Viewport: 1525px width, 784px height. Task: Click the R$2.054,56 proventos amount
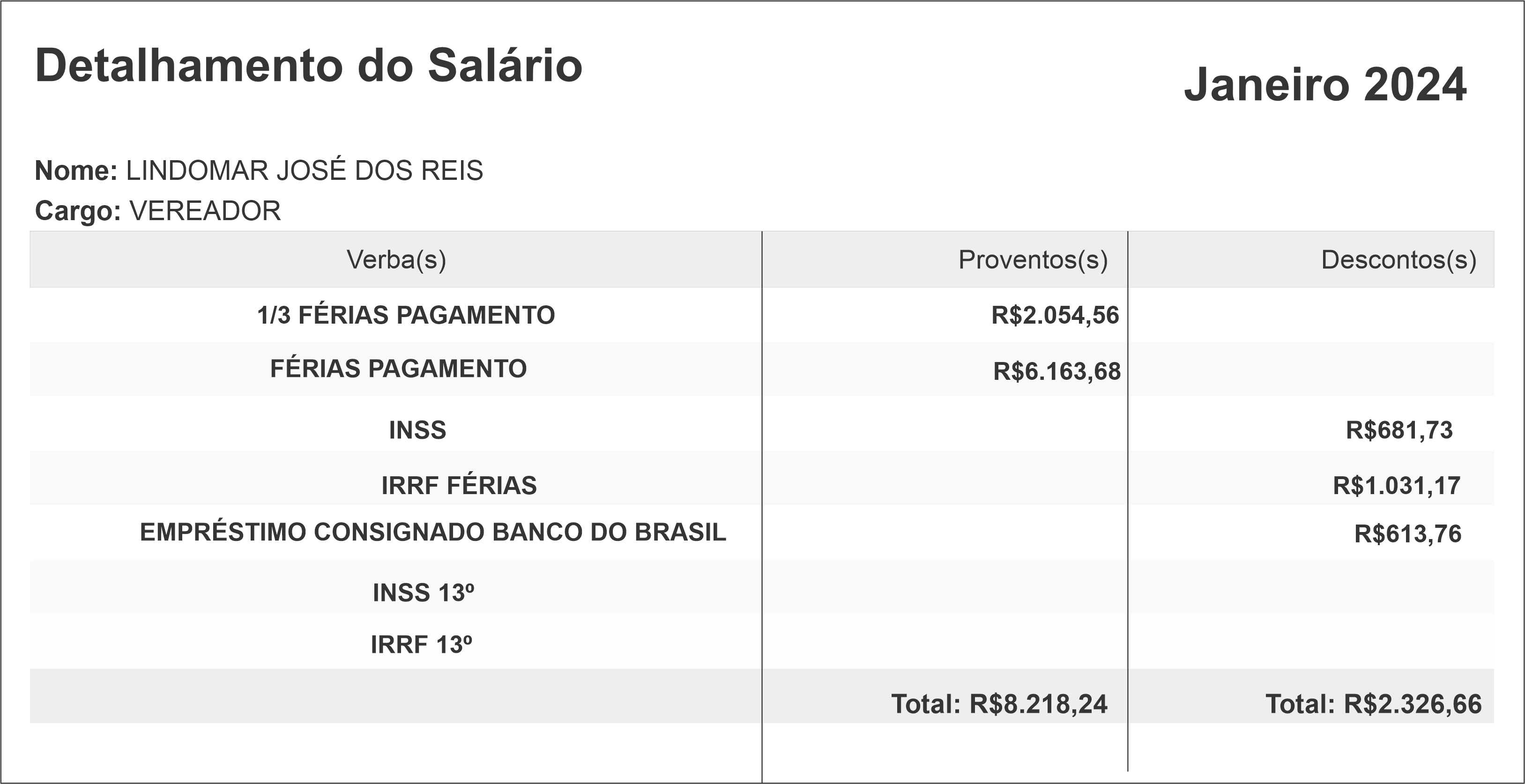1055,315
